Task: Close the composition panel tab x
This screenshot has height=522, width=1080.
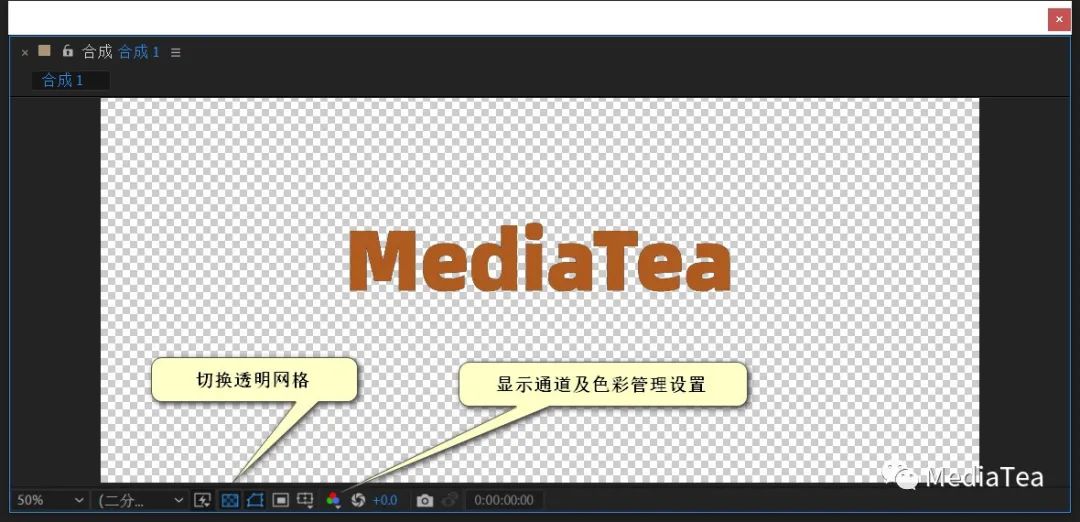Action: [x=25, y=52]
